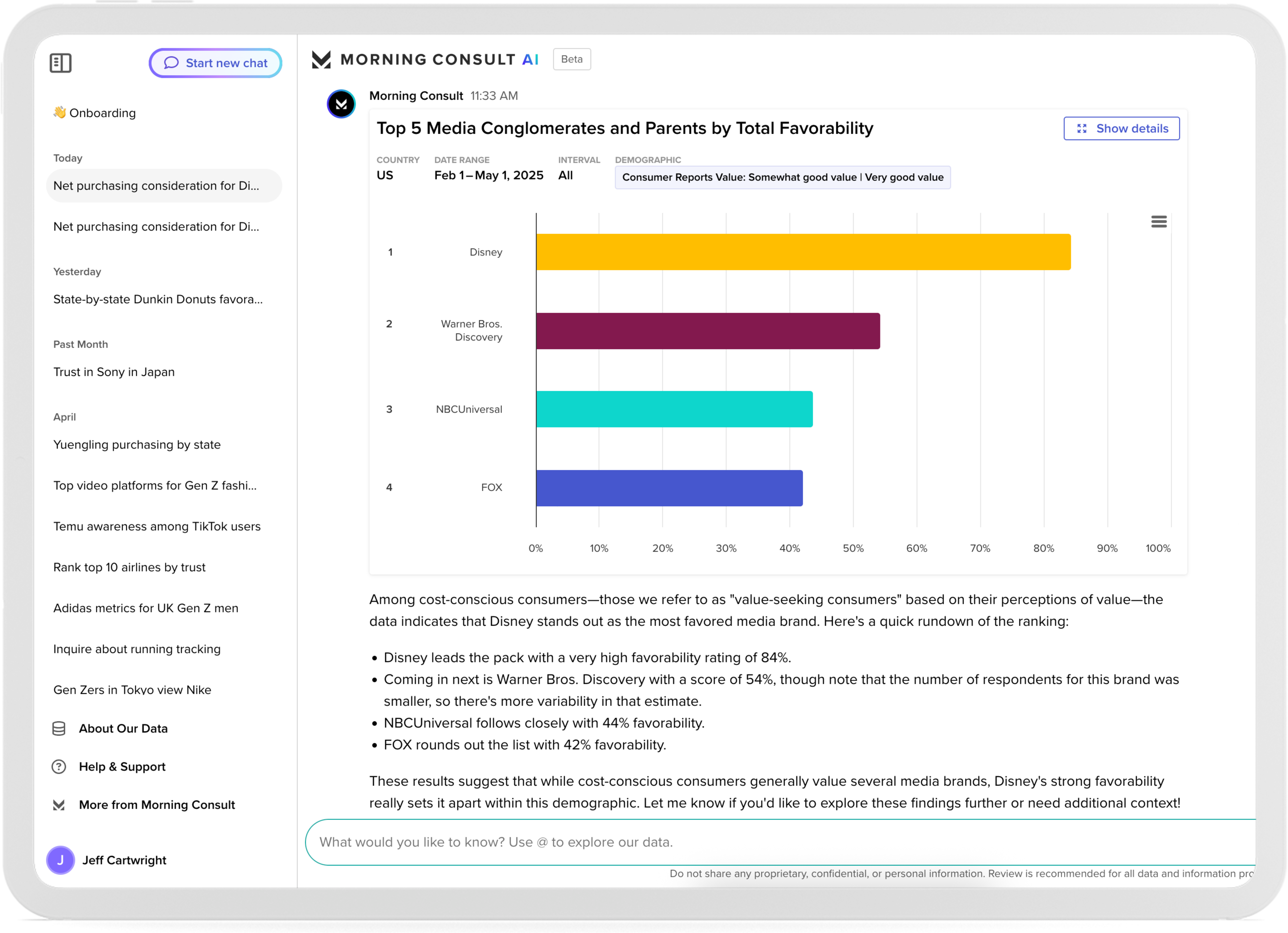Select the Disney favorability bar
Viewport: 1288px width, 933px height.
tap(803, 252)
